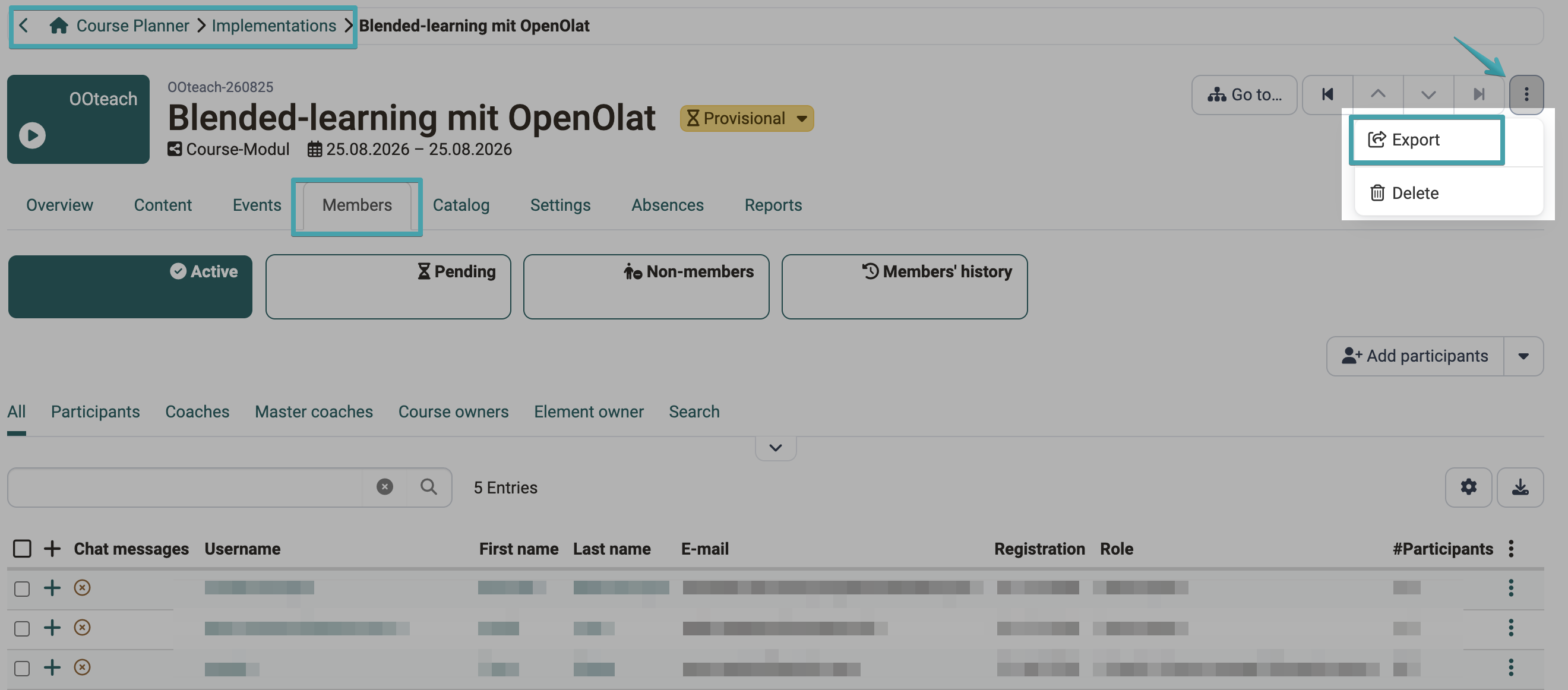
Task: Clear the search field with X icon
Action: coord(384,488)
